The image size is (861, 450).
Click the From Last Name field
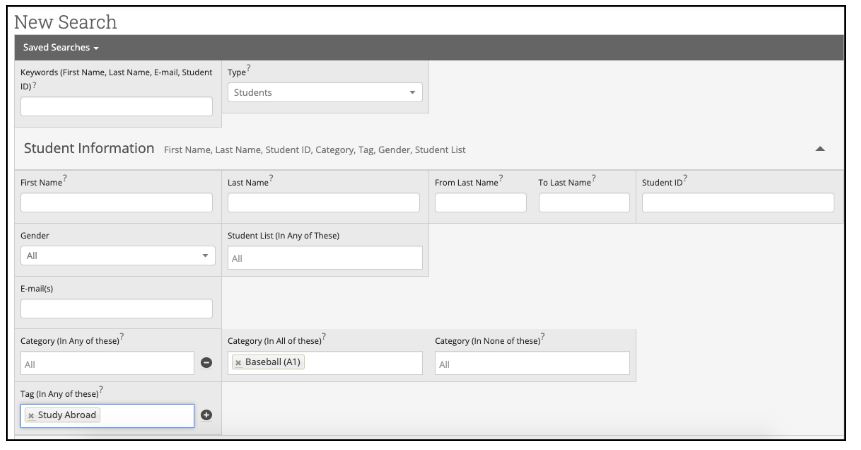pos(480,202)
